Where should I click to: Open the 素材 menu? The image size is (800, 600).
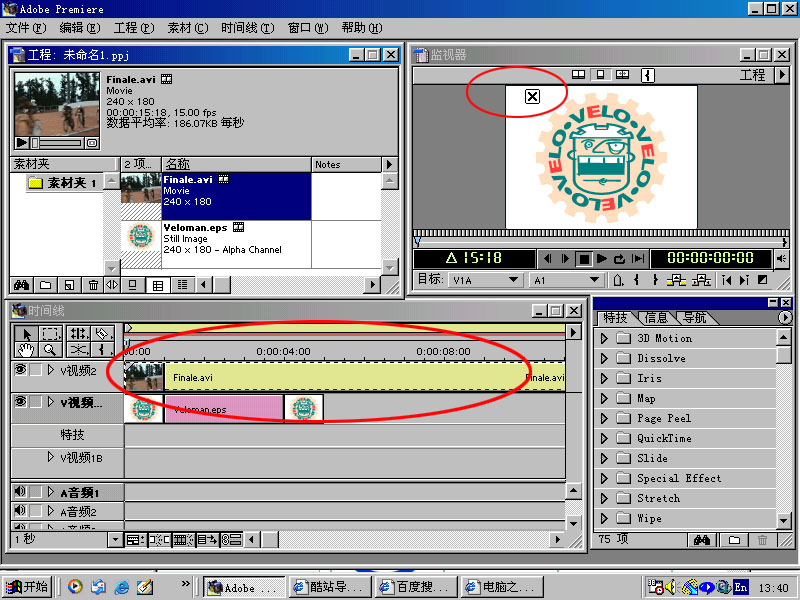pos(188,28)
